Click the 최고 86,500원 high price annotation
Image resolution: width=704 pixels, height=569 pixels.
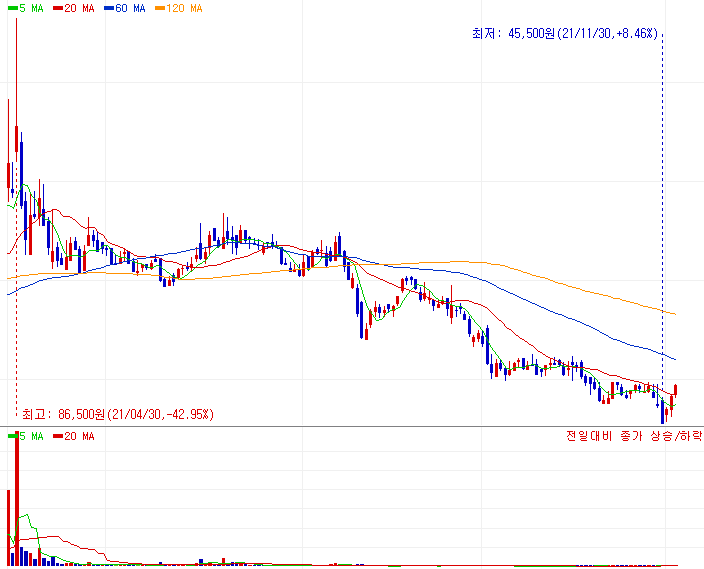point(118,414)
